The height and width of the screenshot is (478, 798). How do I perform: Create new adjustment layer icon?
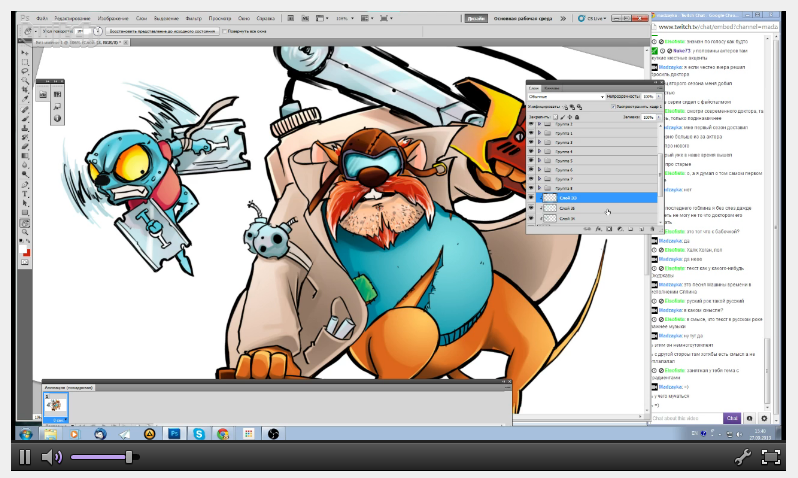pyautogui.click(x=620, y=229)
